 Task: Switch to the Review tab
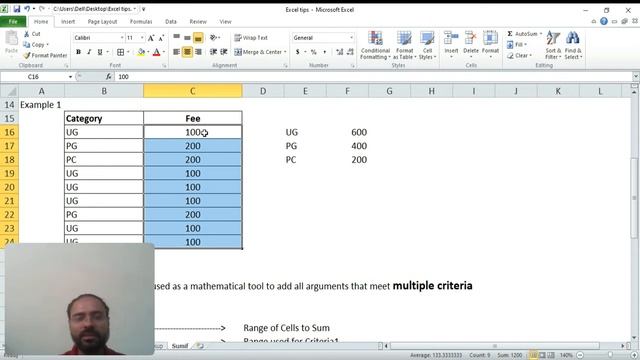point(198,22)
